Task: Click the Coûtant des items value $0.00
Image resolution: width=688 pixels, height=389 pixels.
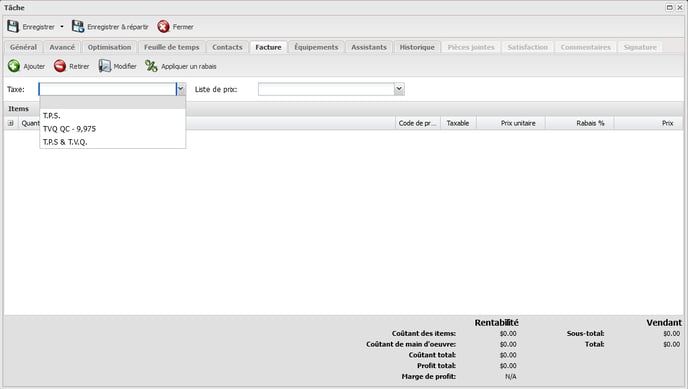Action: [x=508, y=334]
